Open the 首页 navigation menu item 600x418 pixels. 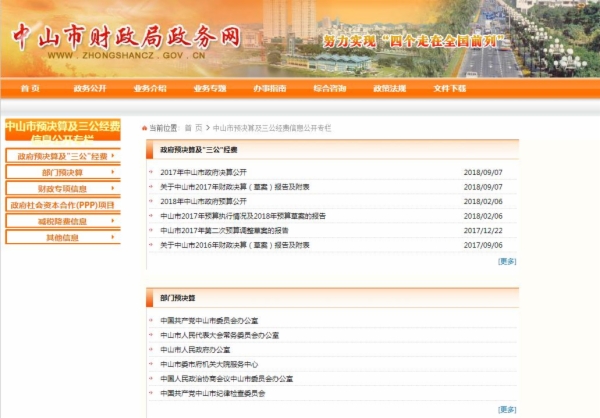pyautogui.click(x=30, y=89)
